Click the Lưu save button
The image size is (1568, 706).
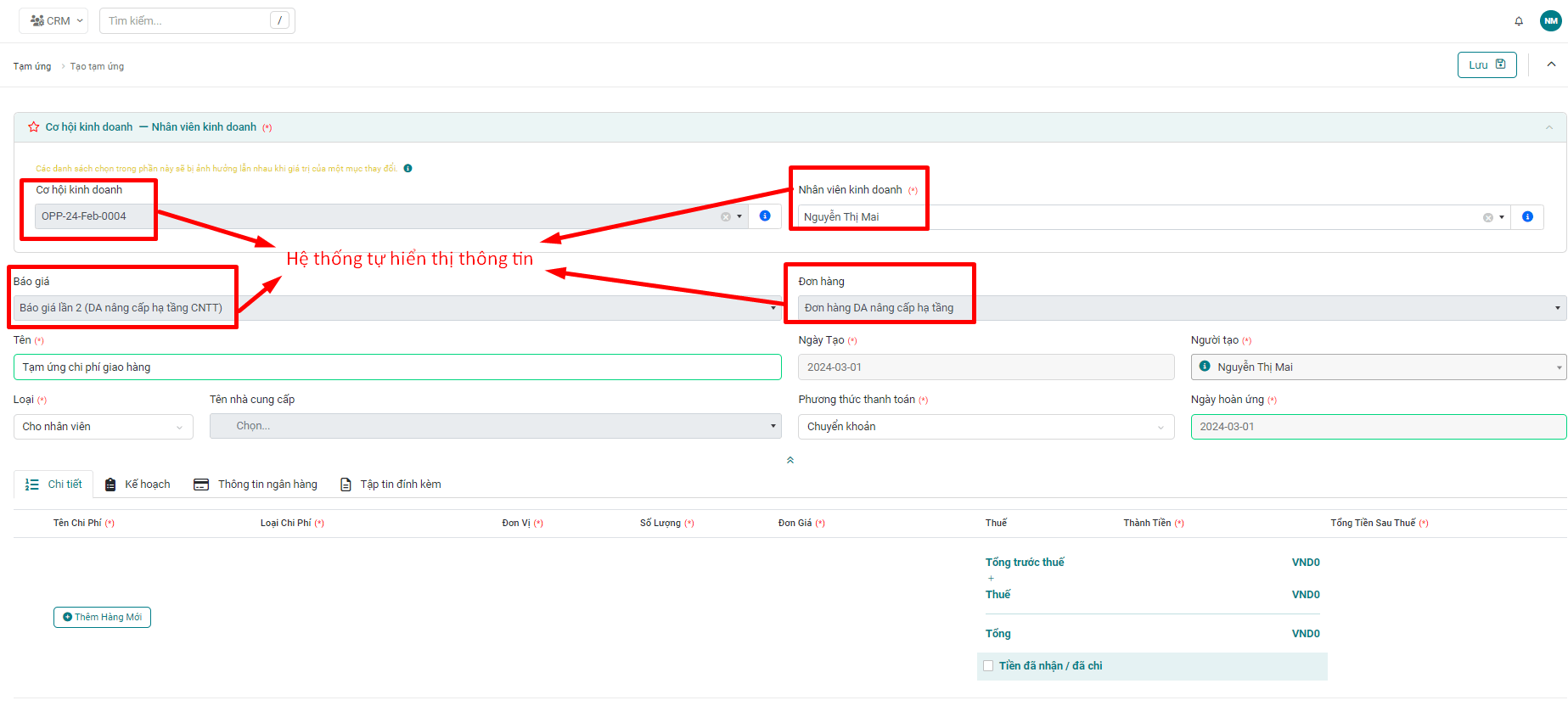pyautogui.click(x=1487, y=65)
